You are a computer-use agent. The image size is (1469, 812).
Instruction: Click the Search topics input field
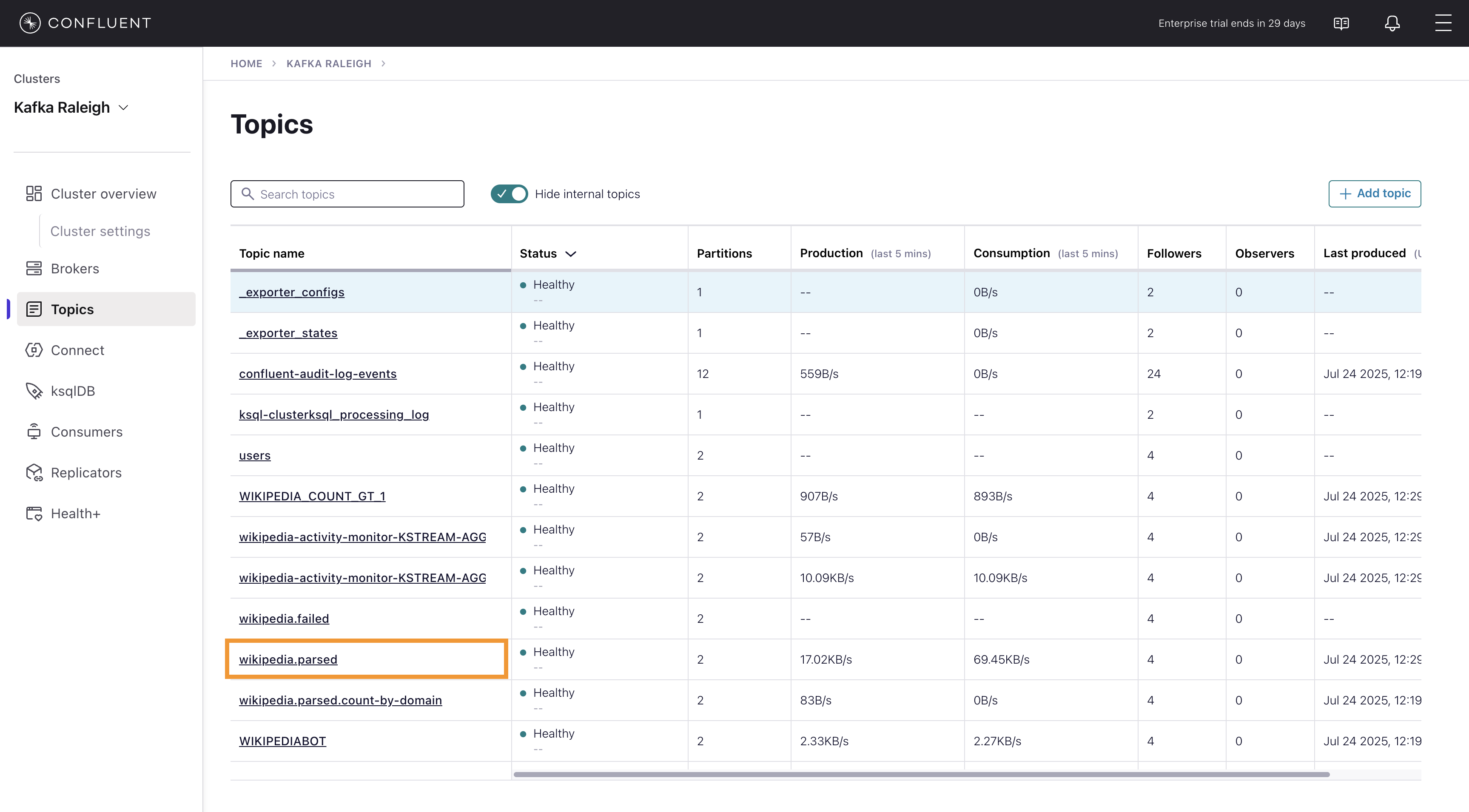356,194
